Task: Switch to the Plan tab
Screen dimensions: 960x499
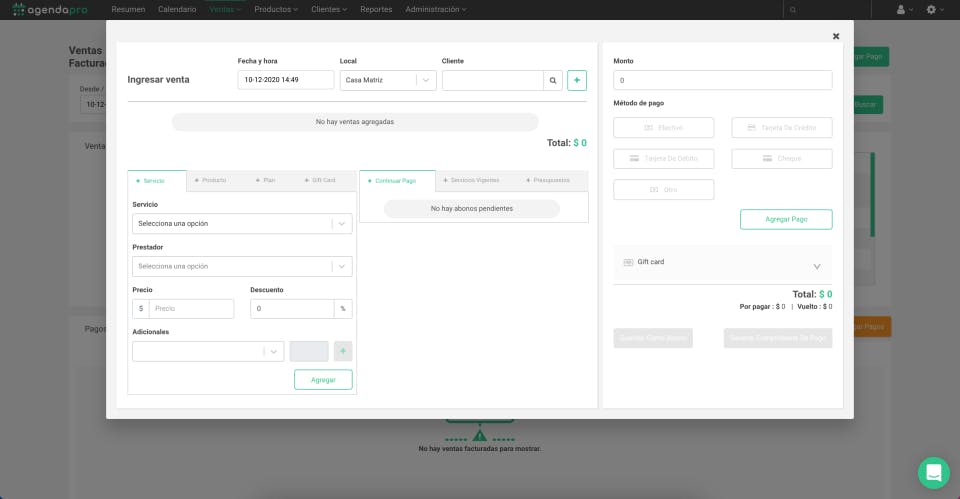Action: (266, 180)
